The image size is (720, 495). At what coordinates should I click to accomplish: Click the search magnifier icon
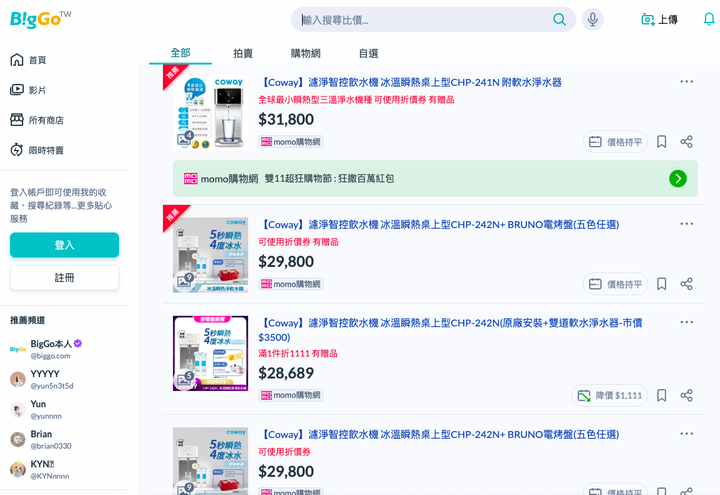(x=559, y=19)
